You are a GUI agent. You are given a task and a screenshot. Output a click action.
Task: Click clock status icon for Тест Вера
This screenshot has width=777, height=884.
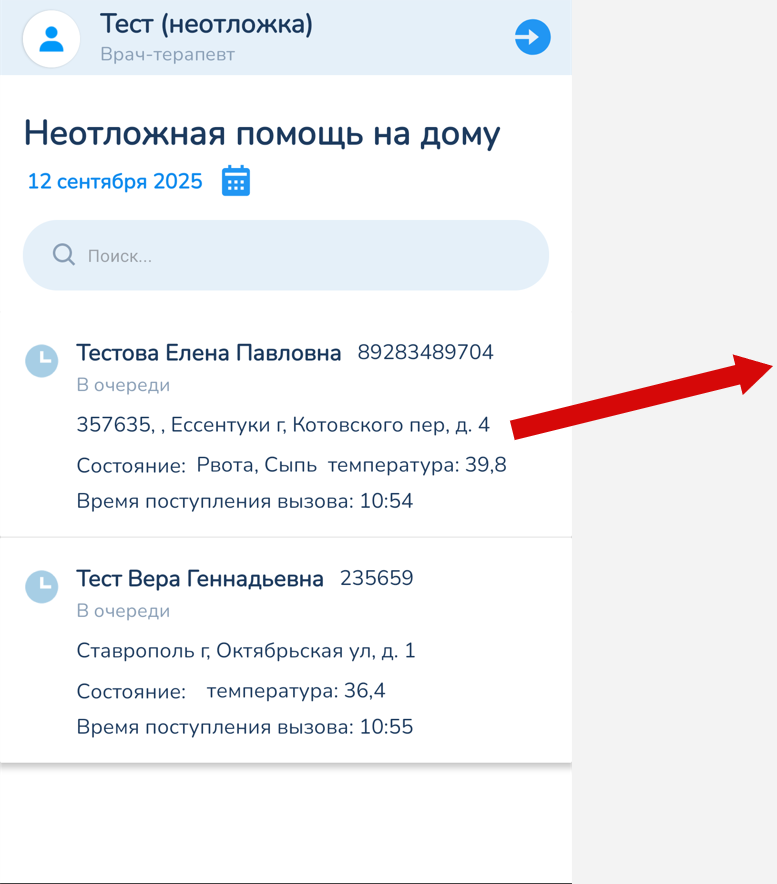point(41,587)
